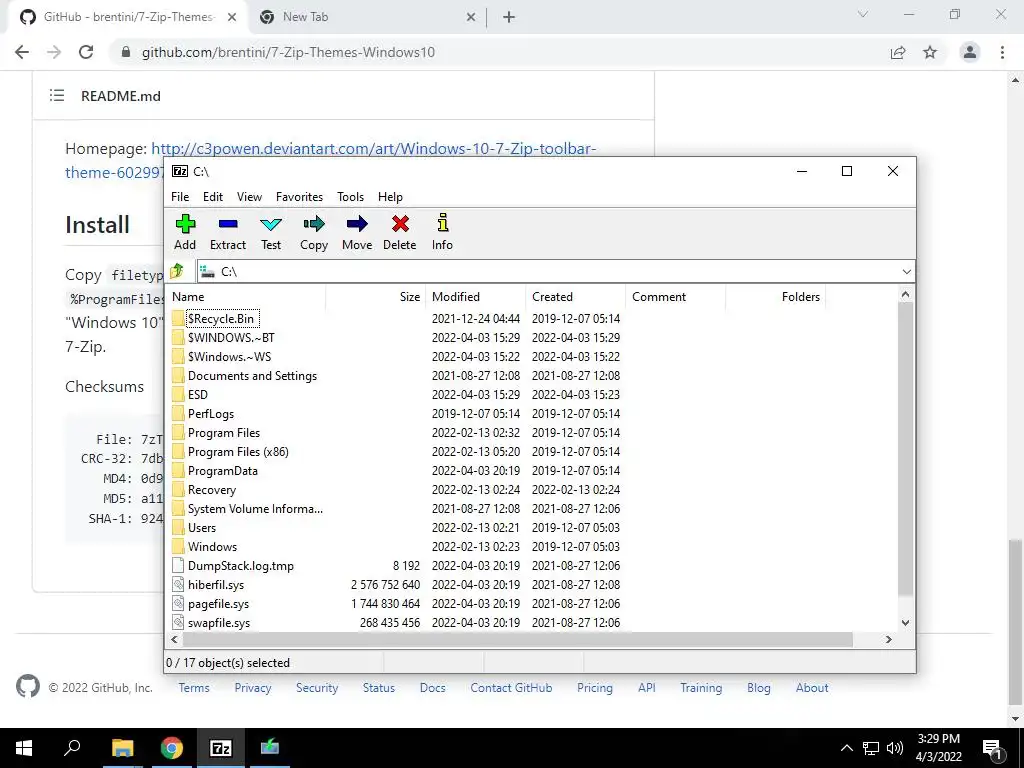Open Chrome from the taskbar
Screen dimensions: 1024x768
[x=172, y=748]
